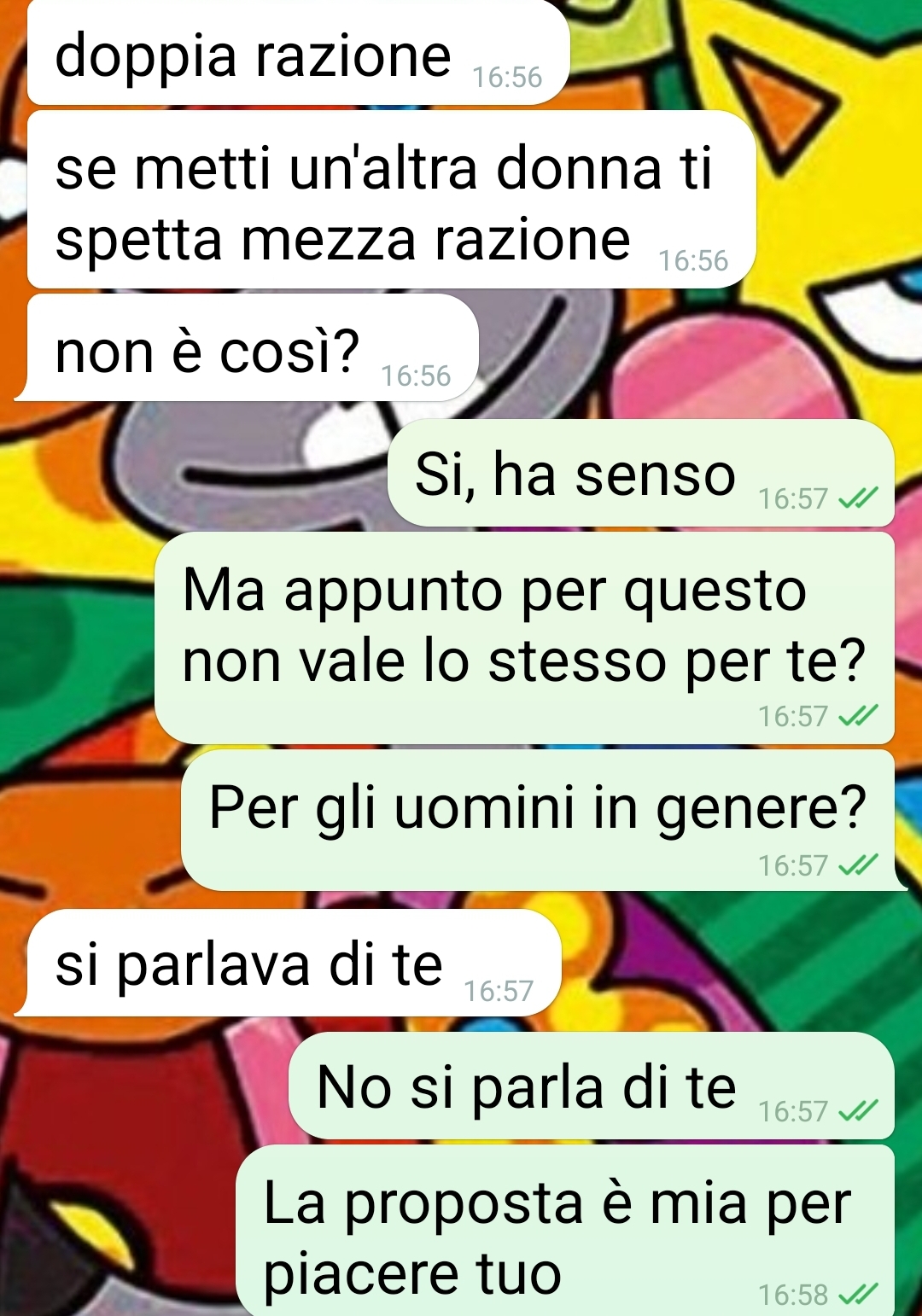Tap the 16:56 timestamp on 'doppia razione'

[507, 78]
